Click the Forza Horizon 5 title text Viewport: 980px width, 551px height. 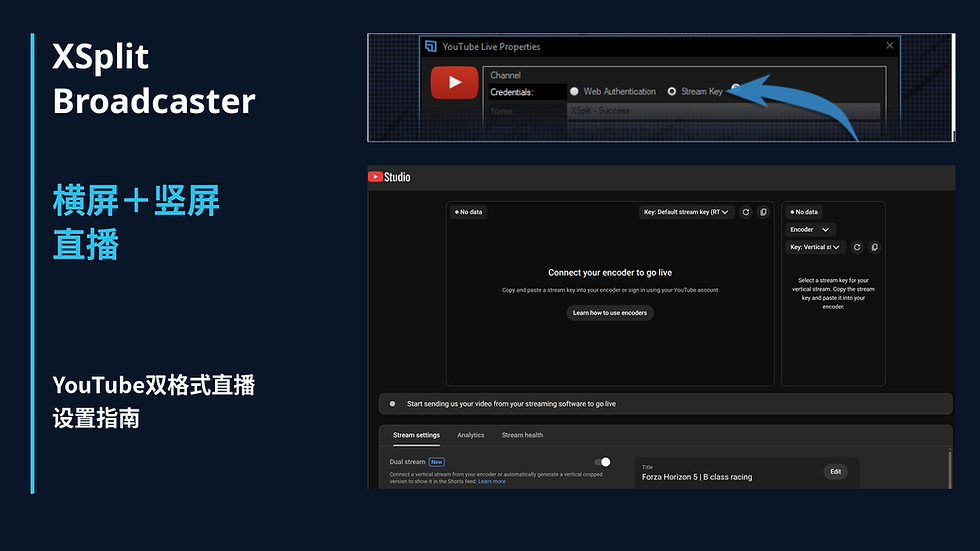pos(697,477)
